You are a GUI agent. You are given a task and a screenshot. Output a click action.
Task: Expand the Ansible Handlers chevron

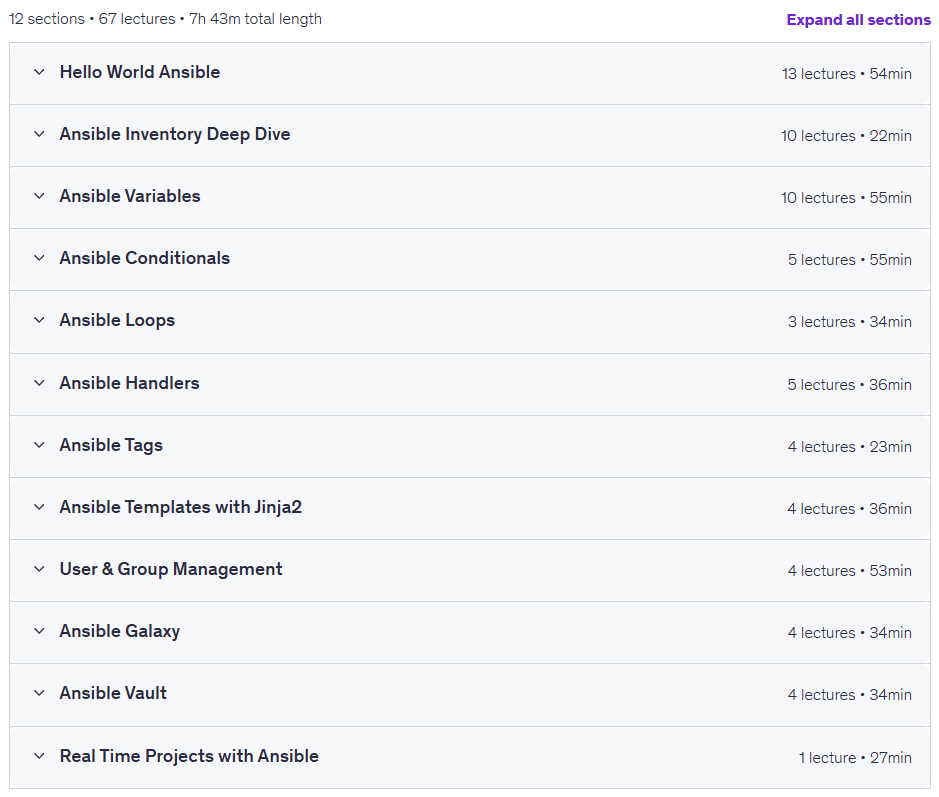tap(40, 383)
